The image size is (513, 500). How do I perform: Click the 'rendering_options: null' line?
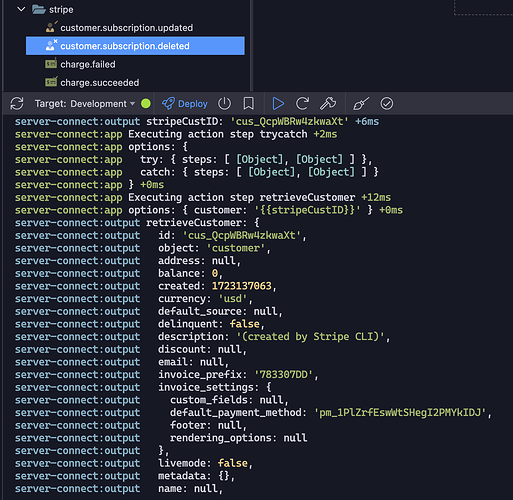click(x=161, y=438)
